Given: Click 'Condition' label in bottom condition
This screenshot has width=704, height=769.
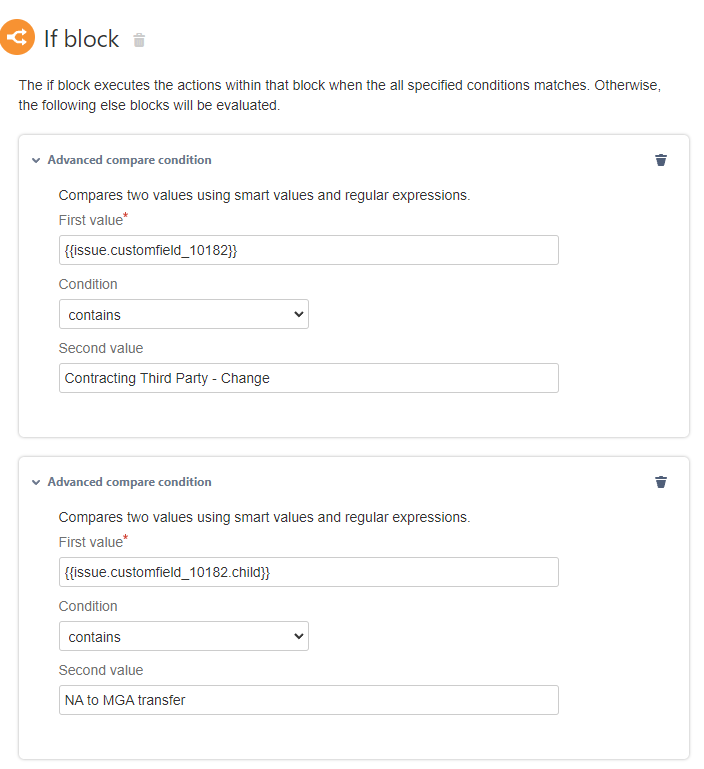Looking at the screenshot, I should [88, 606].
